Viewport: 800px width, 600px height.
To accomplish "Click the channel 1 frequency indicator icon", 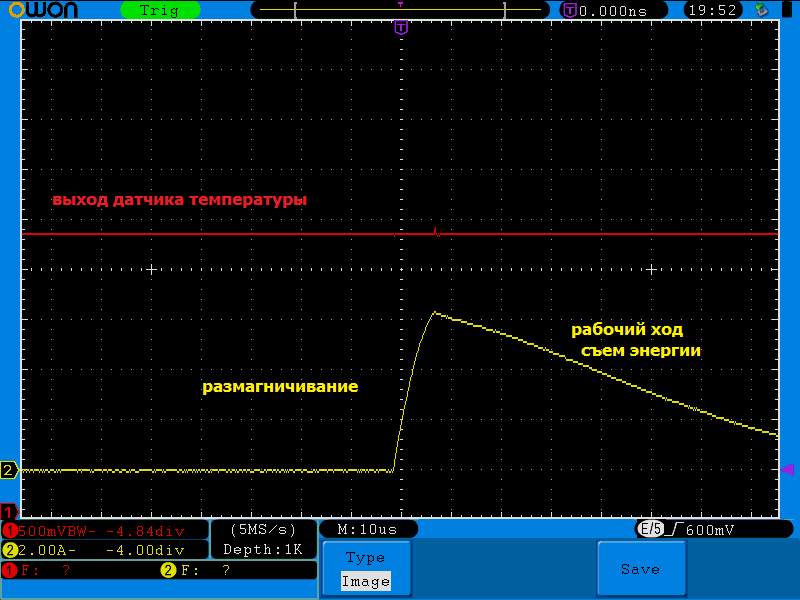I will pos(10,570).
